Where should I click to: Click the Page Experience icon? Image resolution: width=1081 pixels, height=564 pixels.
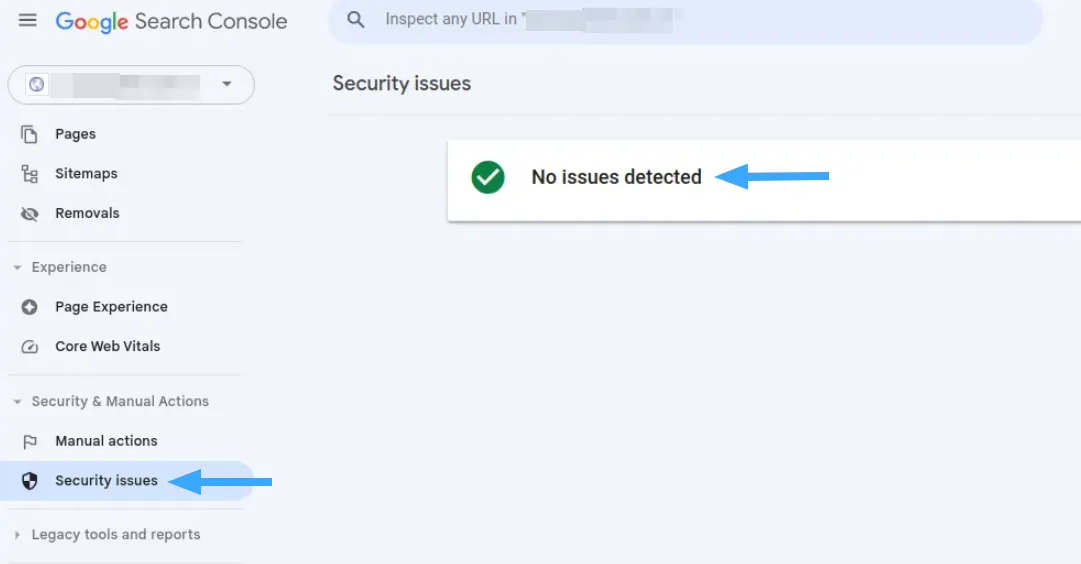pos(30,307)
